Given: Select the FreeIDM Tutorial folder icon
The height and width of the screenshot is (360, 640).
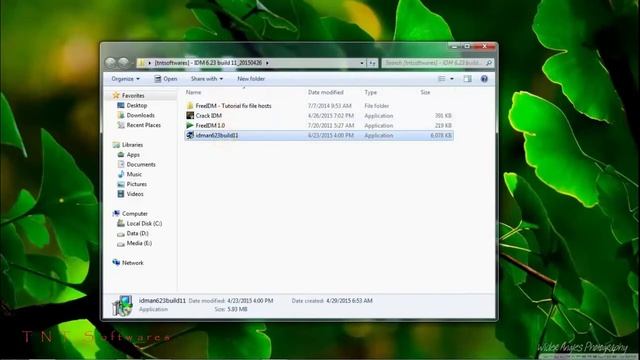Looking at the screenshot, I should pyautogui.click(x=190, y=106).
